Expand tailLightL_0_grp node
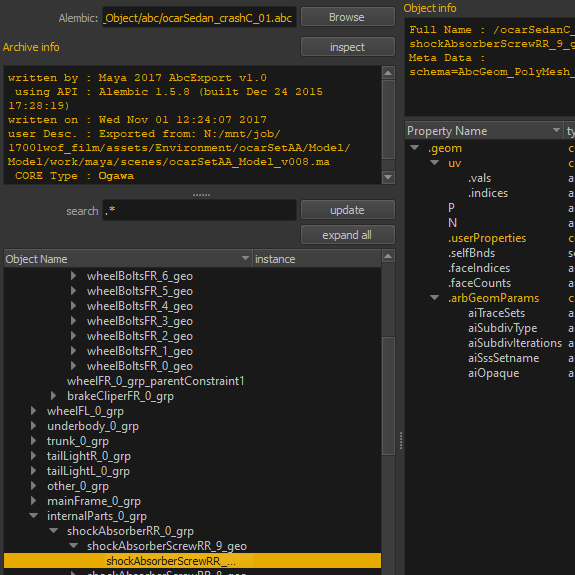This screenshot has width=575, height=575. click(33, 471)
